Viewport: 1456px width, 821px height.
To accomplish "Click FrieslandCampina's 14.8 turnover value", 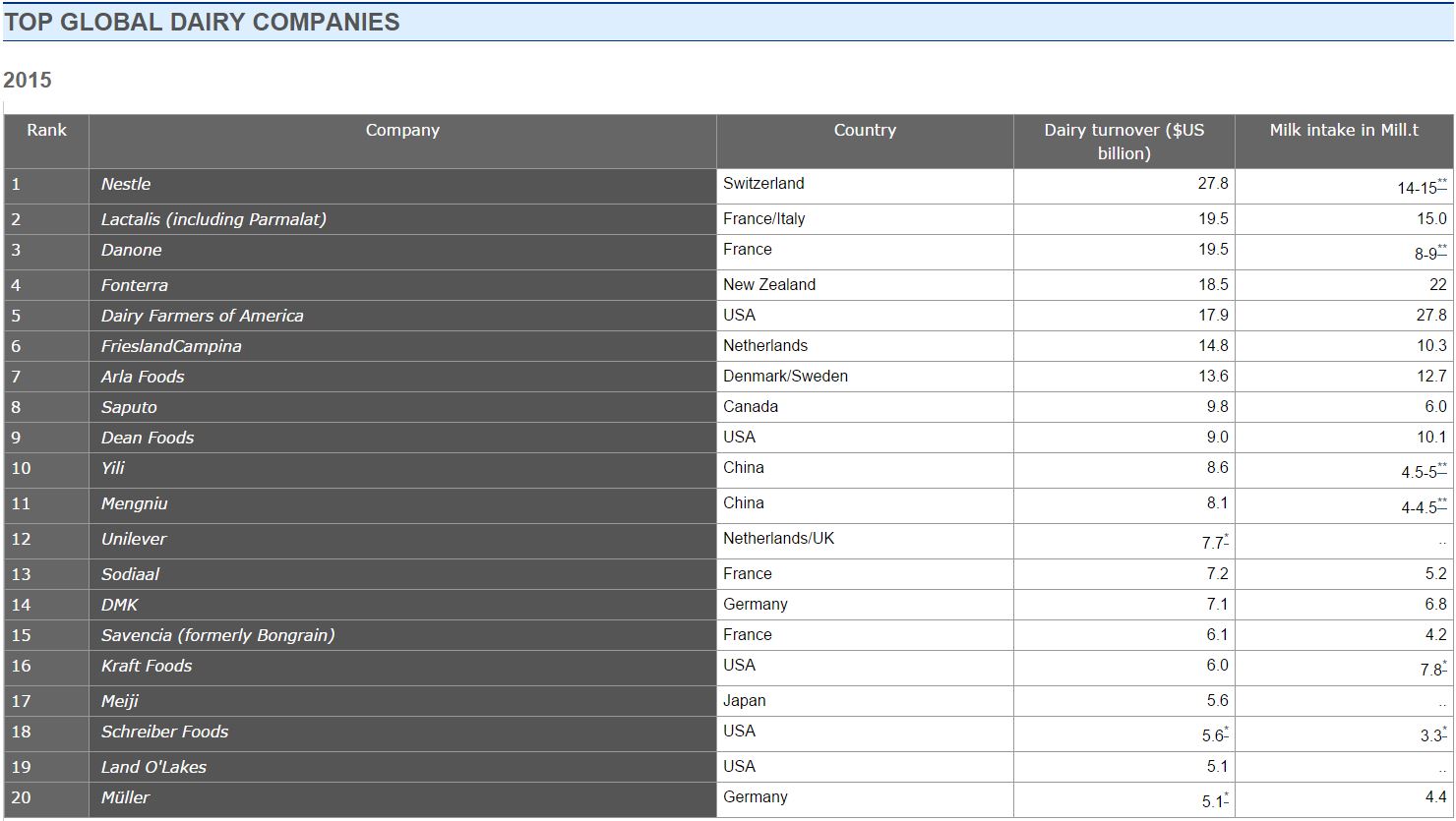I will click(x=1213, y=346).
